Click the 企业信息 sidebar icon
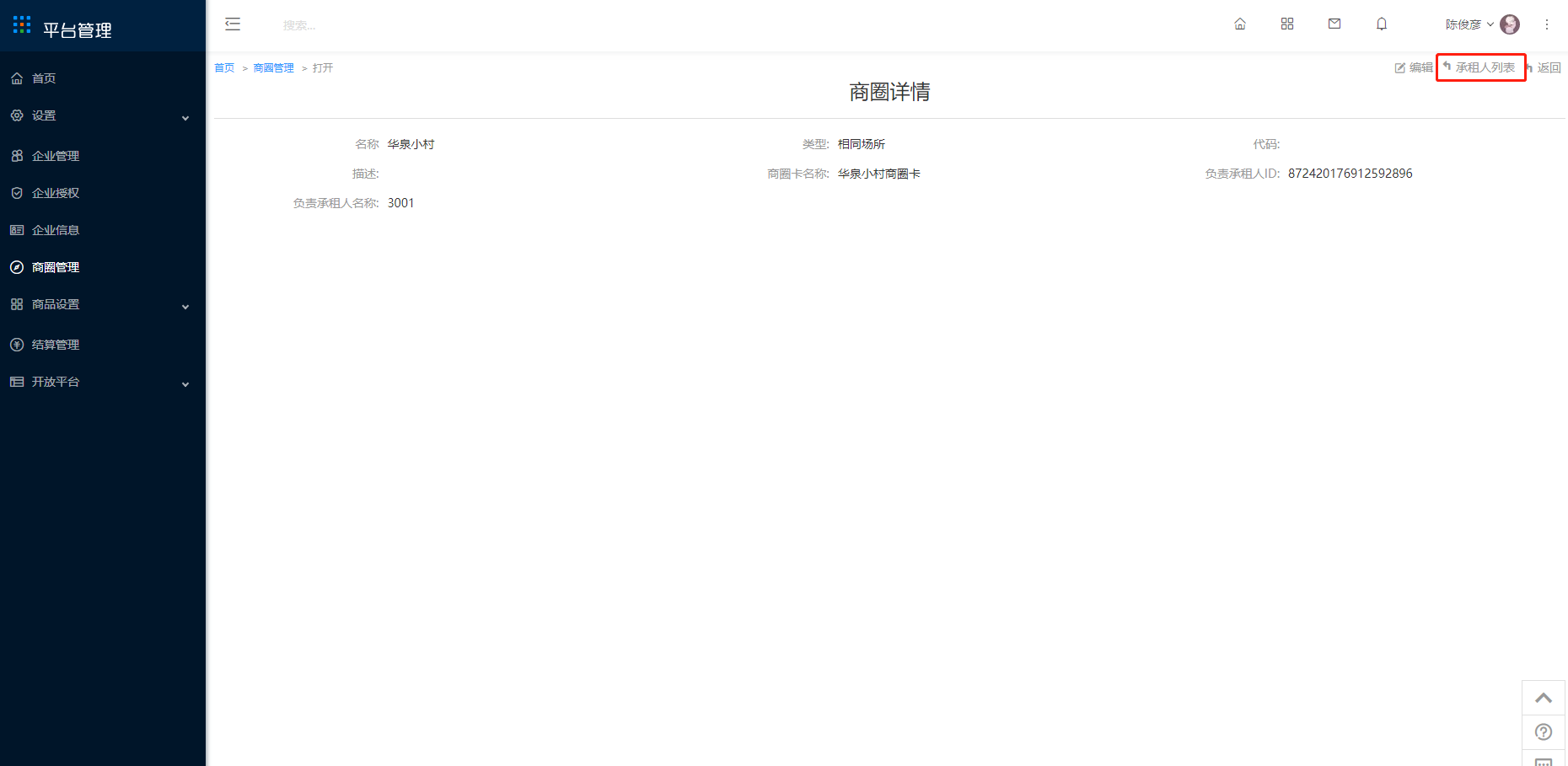 pos(17,230)
